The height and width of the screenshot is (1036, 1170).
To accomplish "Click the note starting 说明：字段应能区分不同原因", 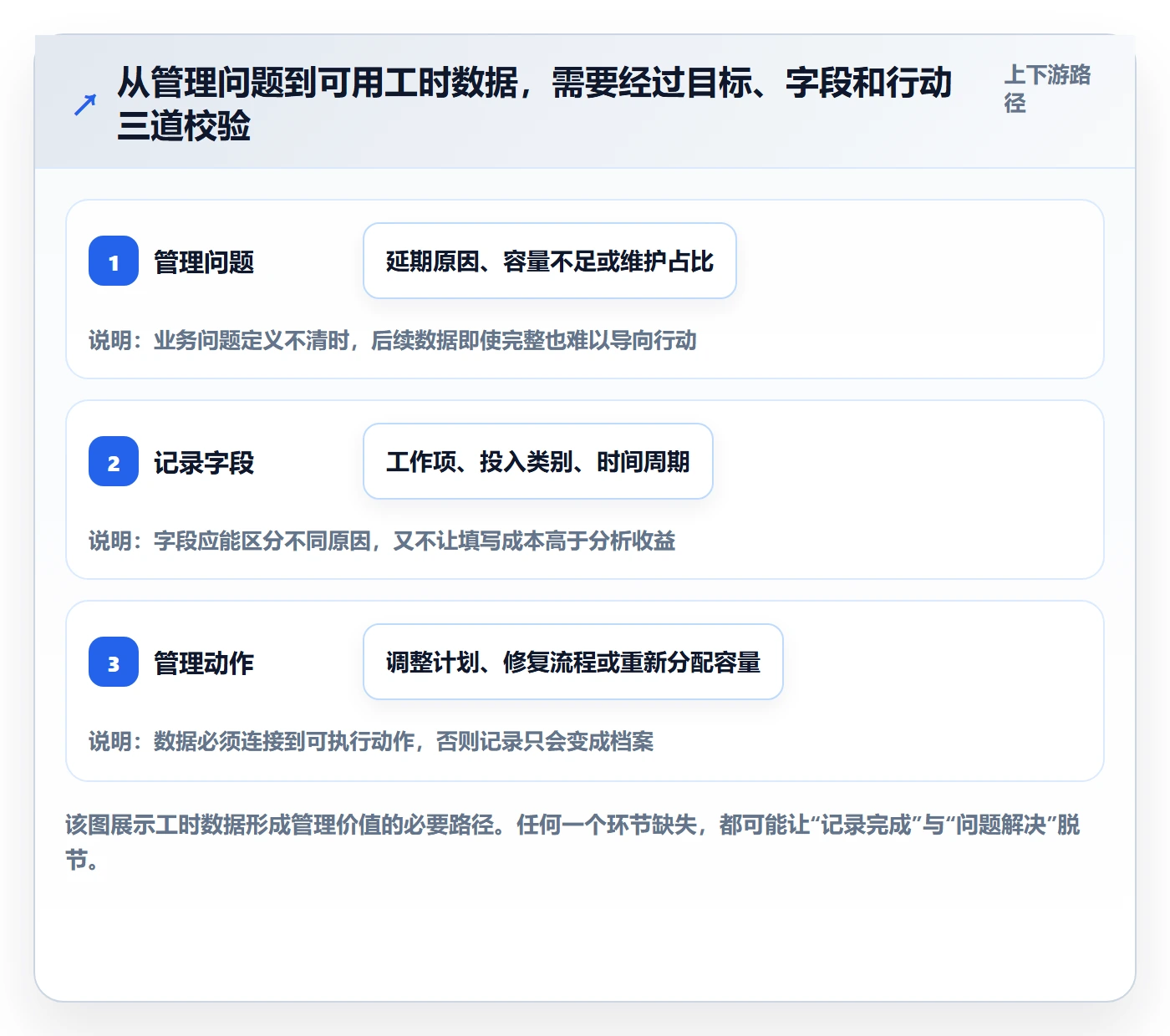I will tap(382, 541).
